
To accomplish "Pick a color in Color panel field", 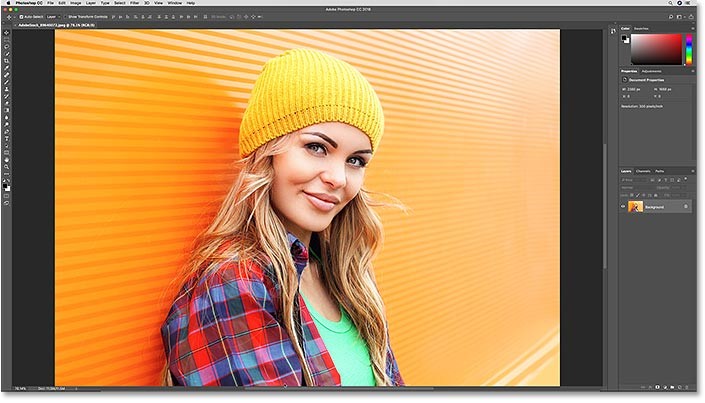I will [657, 49].
